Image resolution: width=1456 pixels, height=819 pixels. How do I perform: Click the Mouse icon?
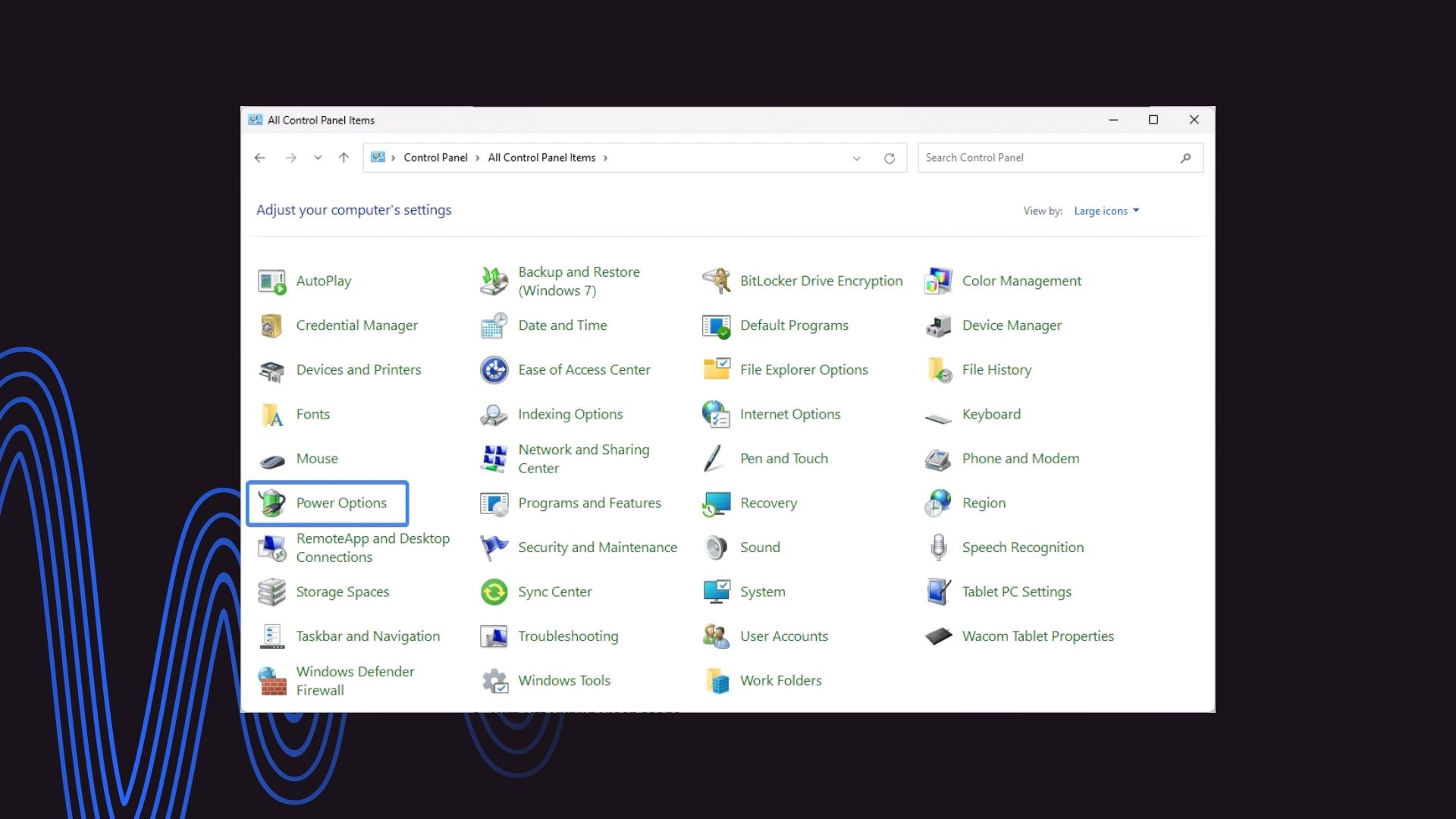[x=271, y=460]
